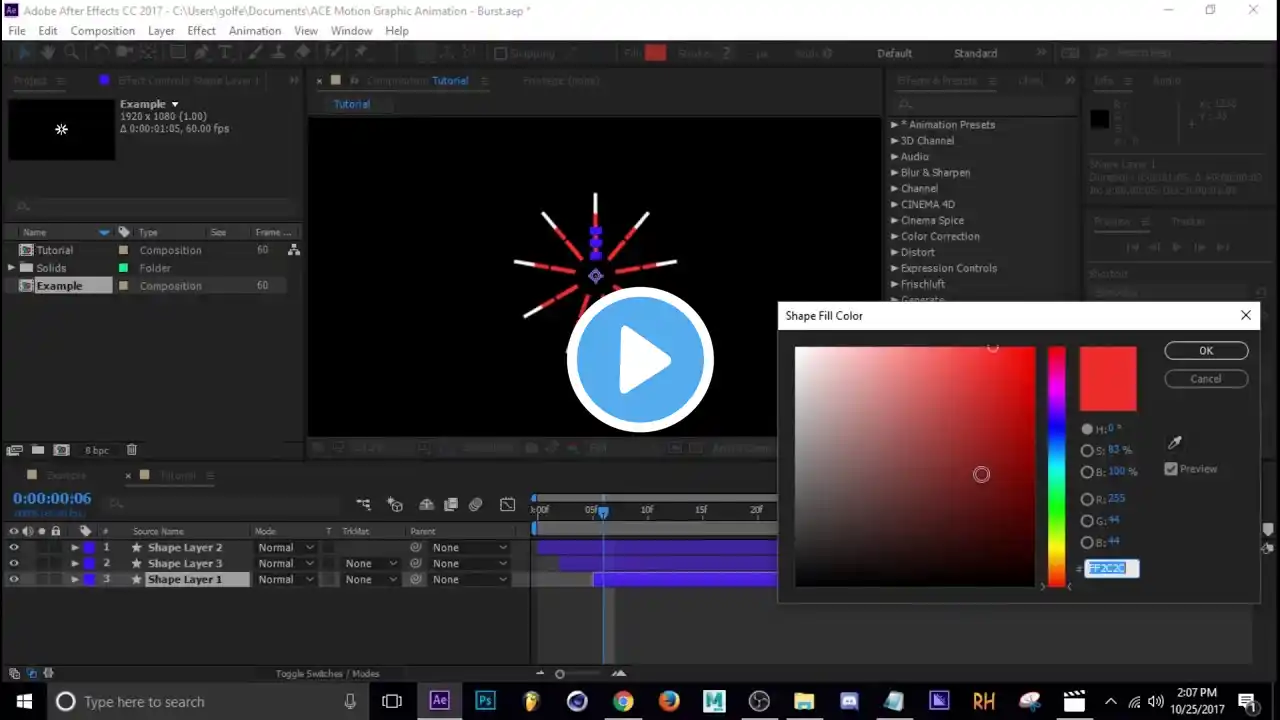Expand Shape Layer 3 properties triangle
Screen dimensions: 1280x720
coord(74,564)
